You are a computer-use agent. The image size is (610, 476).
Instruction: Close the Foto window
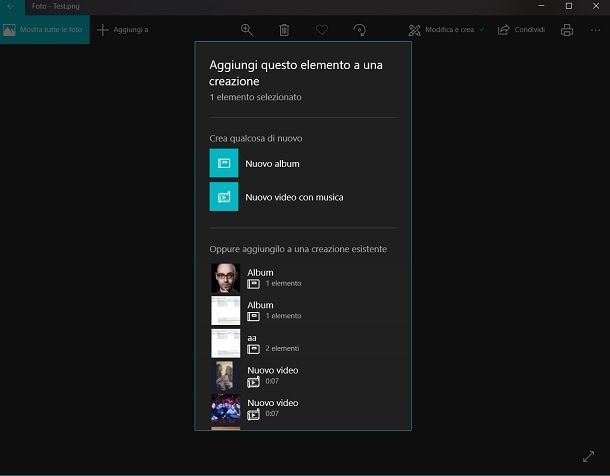[x=596, y=6]
